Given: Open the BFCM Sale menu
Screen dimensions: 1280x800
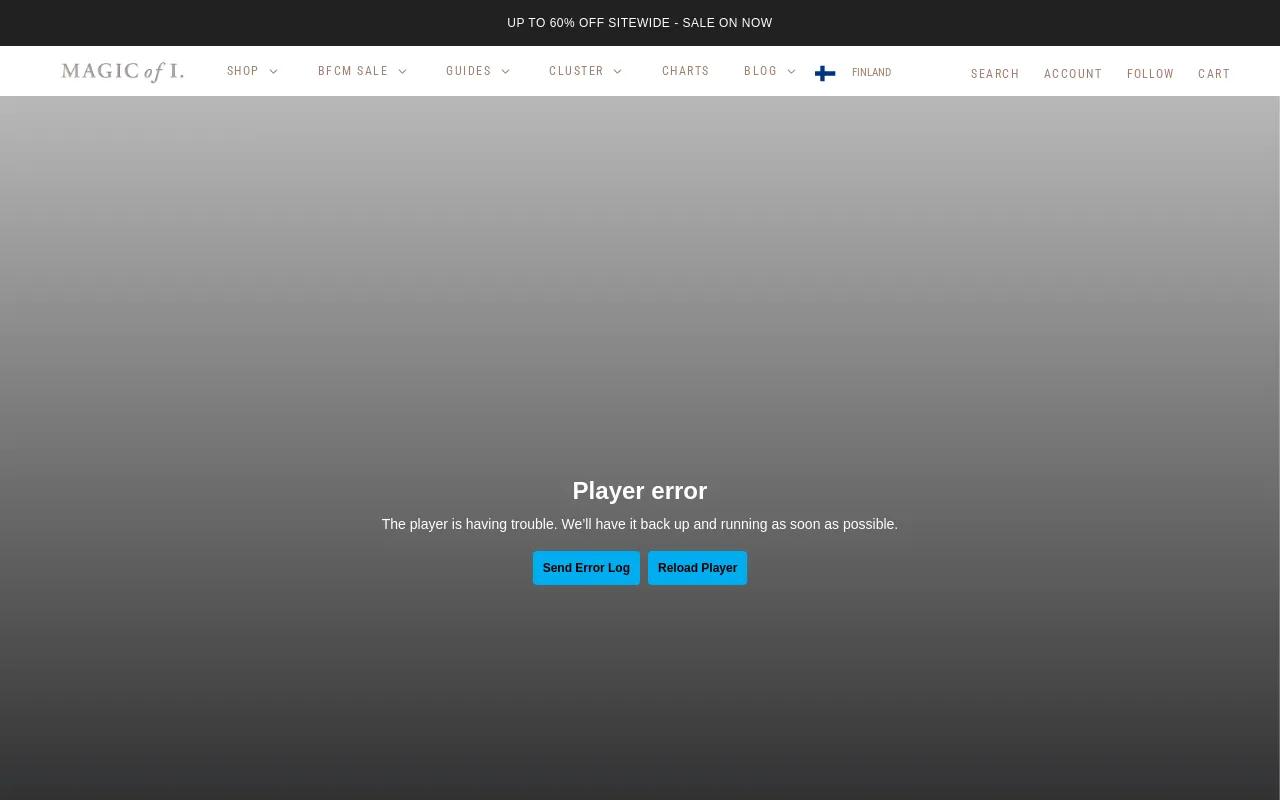Looking at the screenshot, I should [353, 71].
